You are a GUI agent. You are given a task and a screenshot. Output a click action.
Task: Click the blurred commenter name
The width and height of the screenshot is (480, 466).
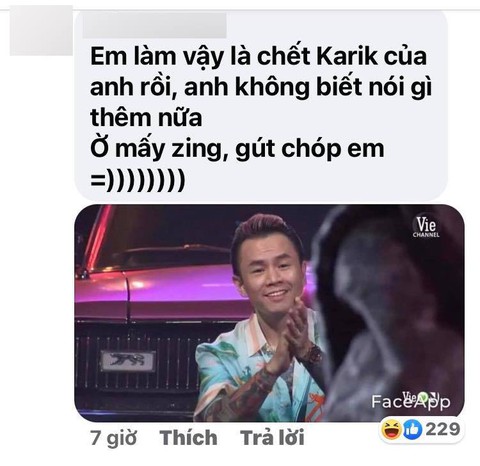point(155,25)
